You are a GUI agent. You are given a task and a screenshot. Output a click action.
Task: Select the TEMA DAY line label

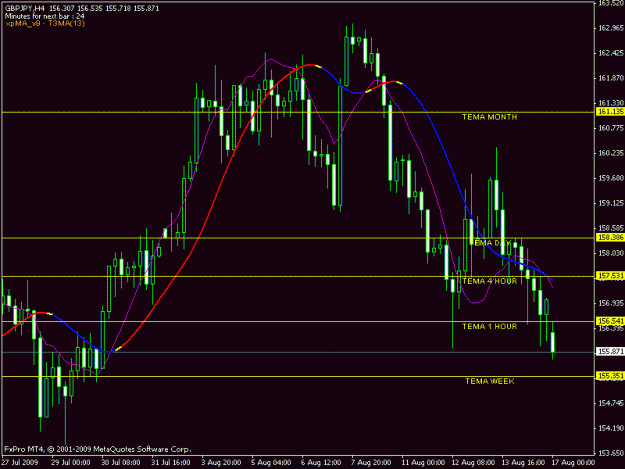(490, 243)
